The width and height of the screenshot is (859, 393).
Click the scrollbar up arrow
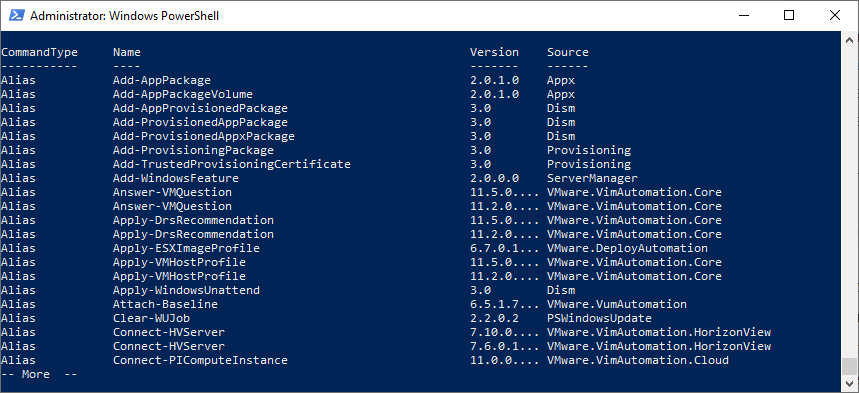(x=849, y=39)
